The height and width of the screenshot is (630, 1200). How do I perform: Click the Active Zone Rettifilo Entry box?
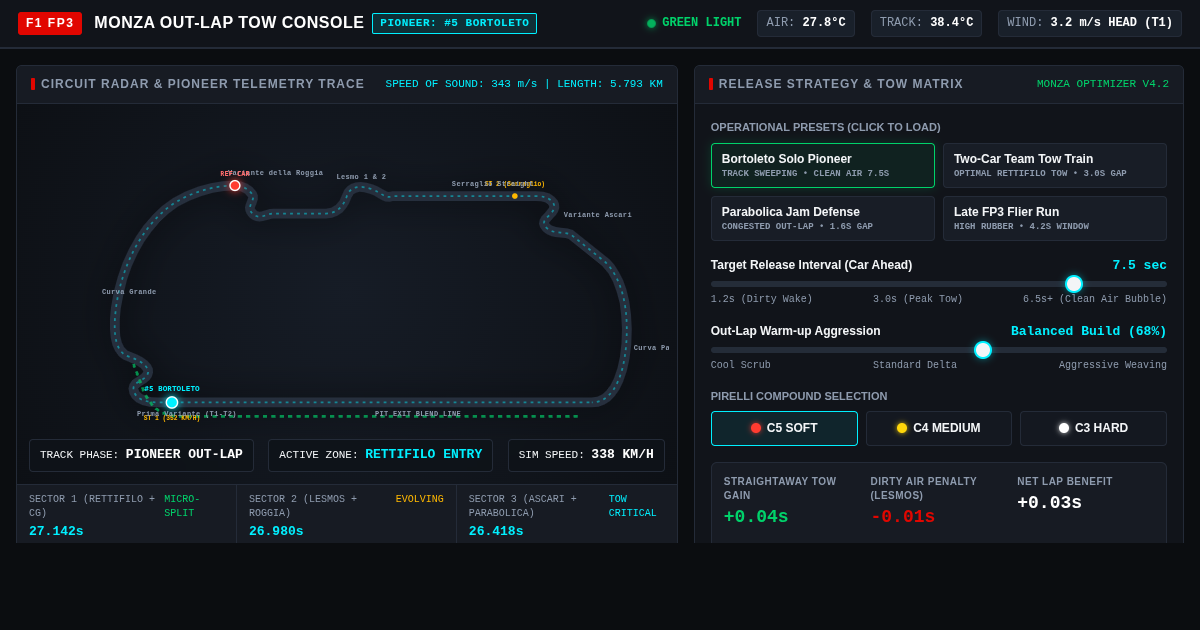coord(380,455)
